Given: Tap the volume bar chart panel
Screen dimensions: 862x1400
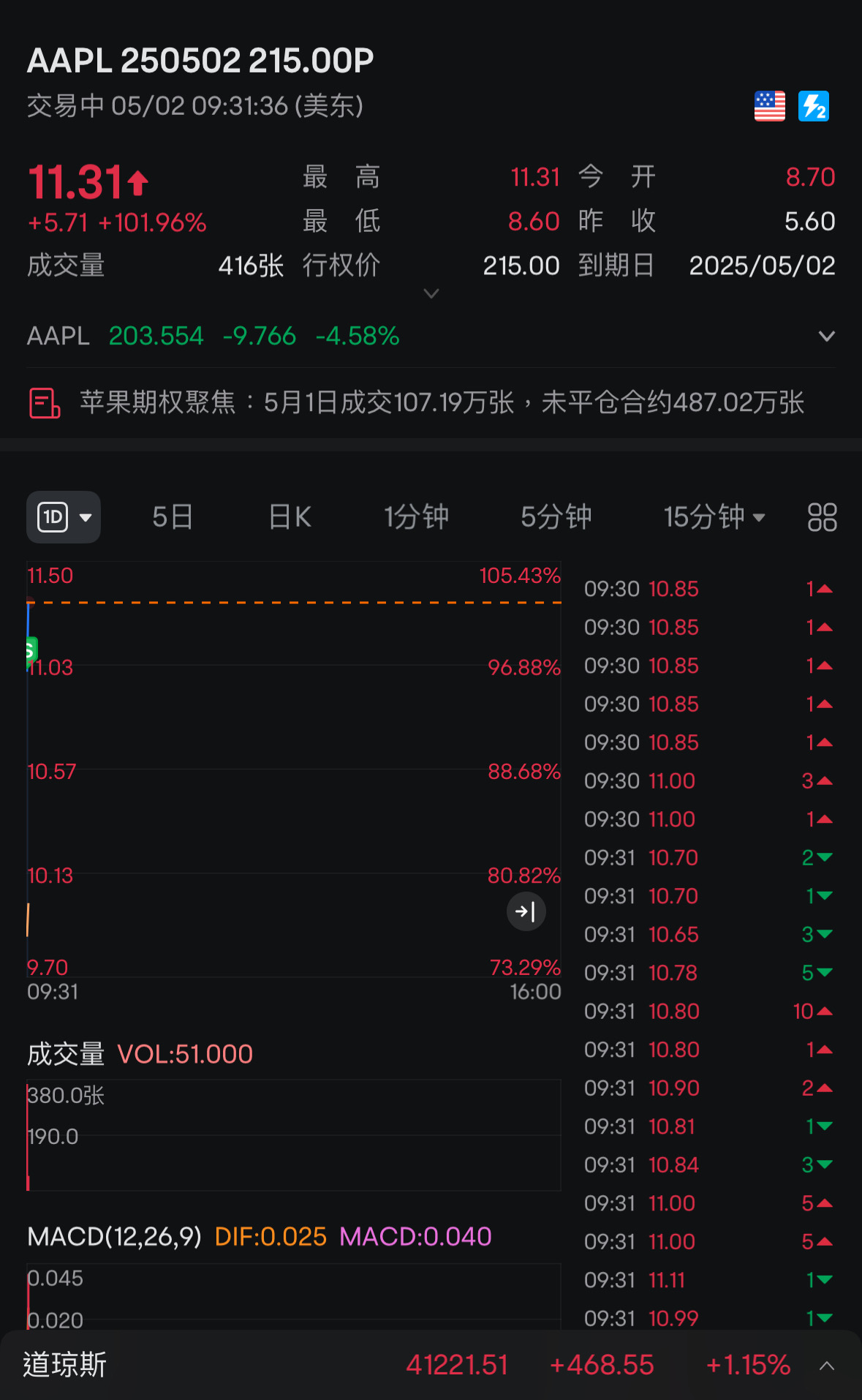Looking at the screenshot, I should click(x=294, y=1135).
